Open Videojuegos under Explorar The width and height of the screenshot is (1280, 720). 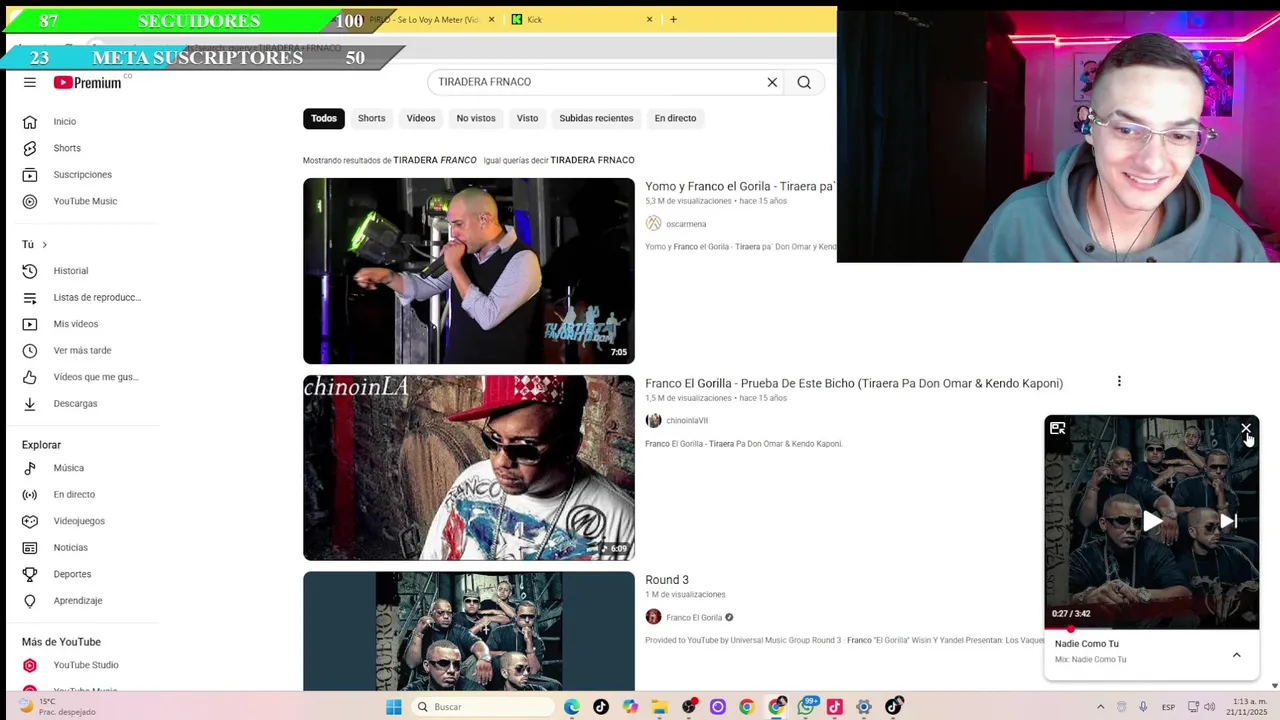(80, 521)
